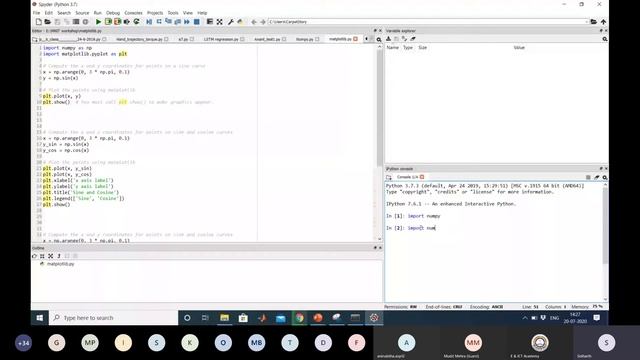Open the PYTHONPATH manager icon
640x360 pixels.
click(x=240, y=22)
